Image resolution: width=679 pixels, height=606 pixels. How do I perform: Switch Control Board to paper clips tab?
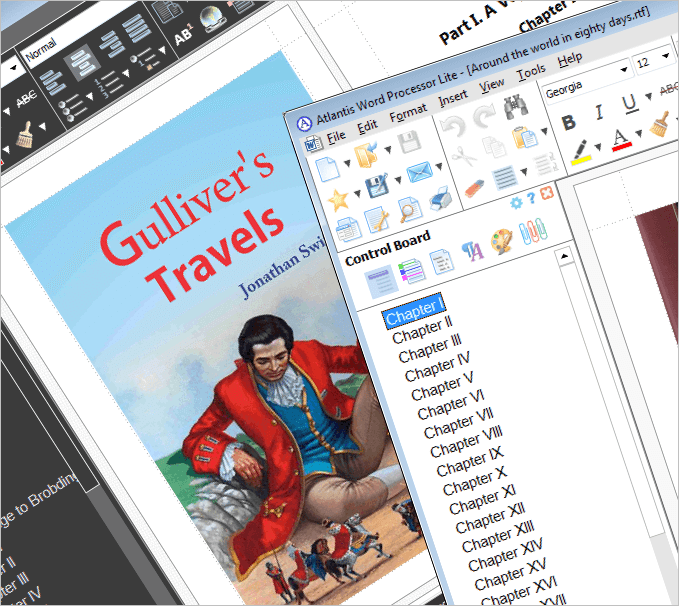pyautogui.click(x=534, y=231)
